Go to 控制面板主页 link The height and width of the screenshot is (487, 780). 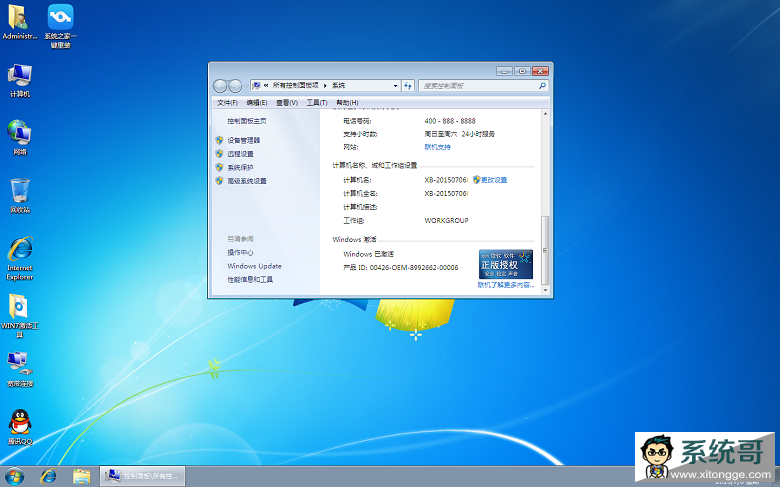(247, 121)
